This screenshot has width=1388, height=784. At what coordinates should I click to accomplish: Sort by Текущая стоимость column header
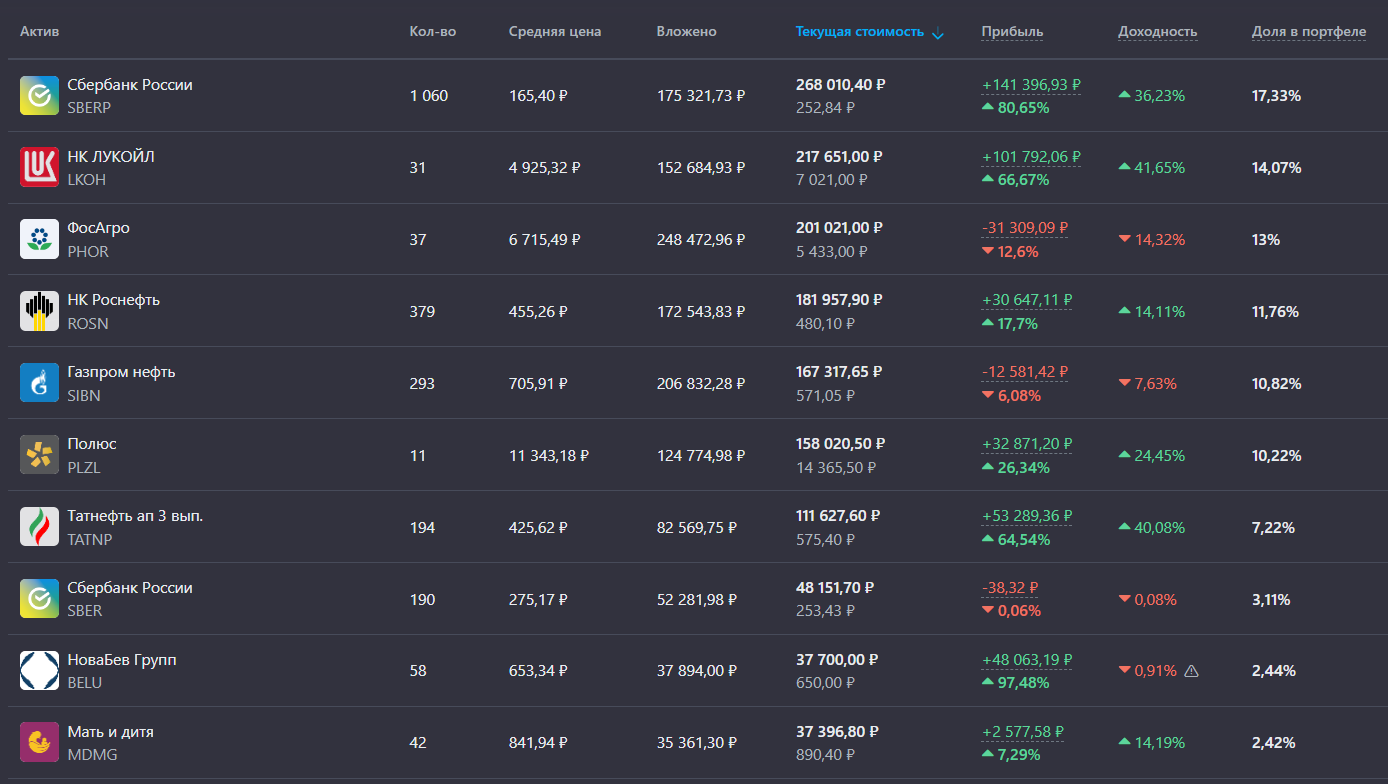pyautogui.click(x=860, y=32)
